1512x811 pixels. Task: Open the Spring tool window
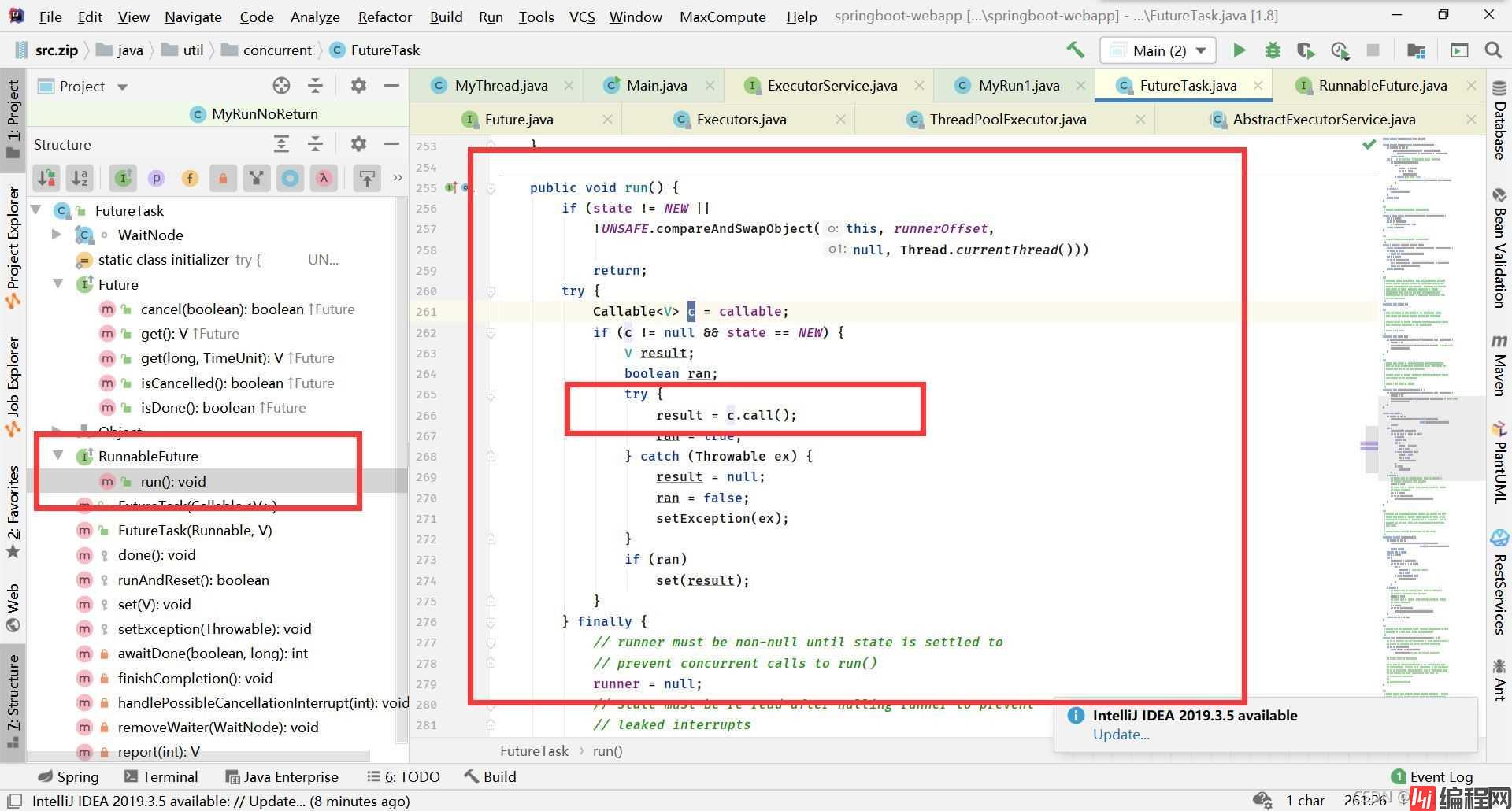click(x=69, y=776)
